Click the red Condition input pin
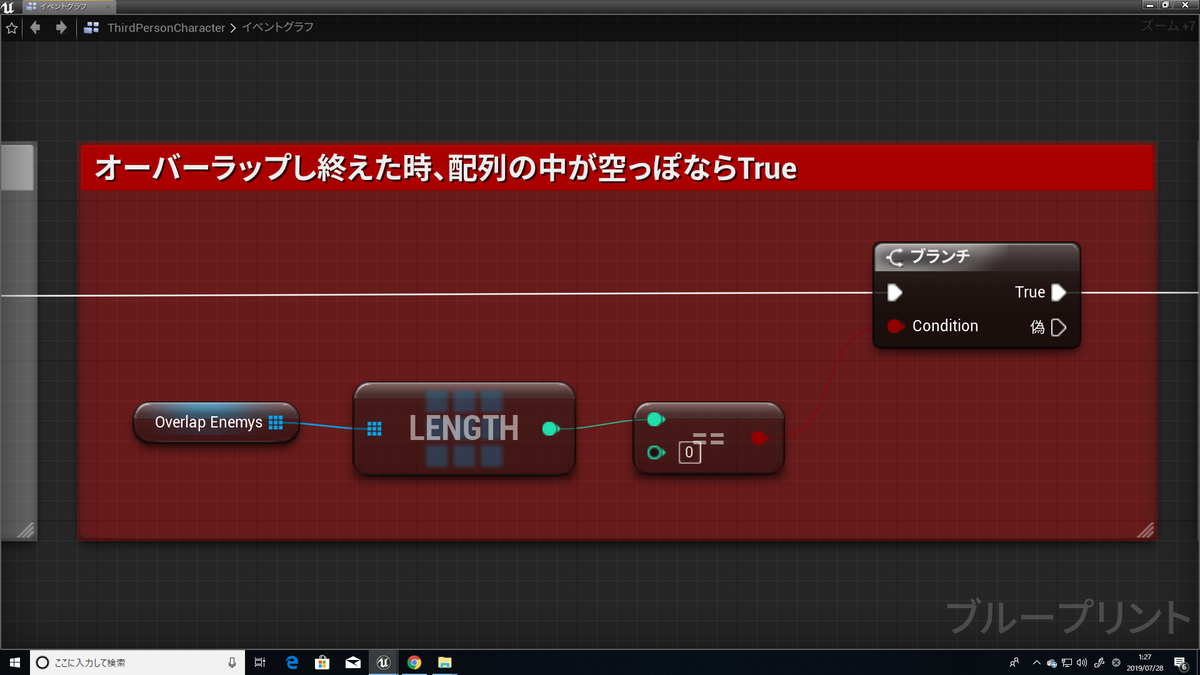This screenshot has height=675, width=1200. 896,325
